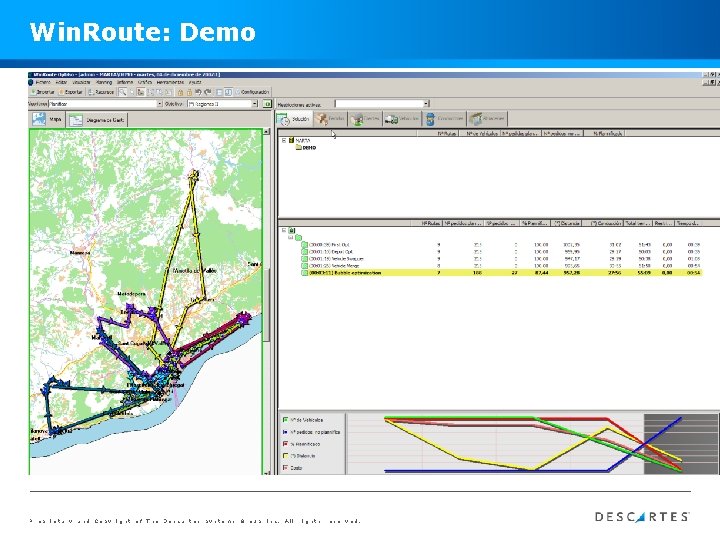This screenshot has width=720, height=540.
Task: Click the map scrollbar down arrow
Action: point(266,472)
